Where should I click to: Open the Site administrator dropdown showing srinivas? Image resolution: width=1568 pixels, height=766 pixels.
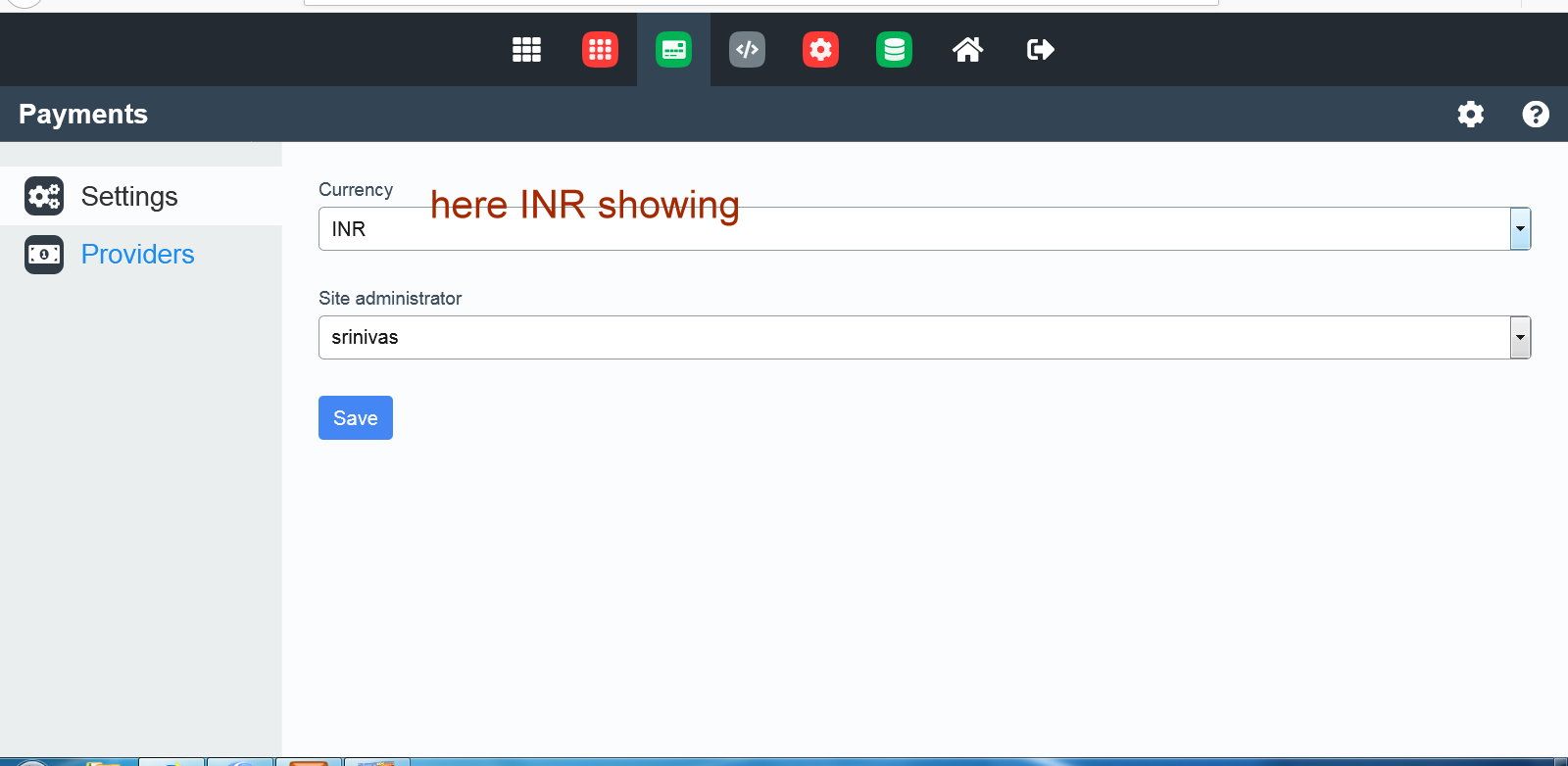coord(911,338)
